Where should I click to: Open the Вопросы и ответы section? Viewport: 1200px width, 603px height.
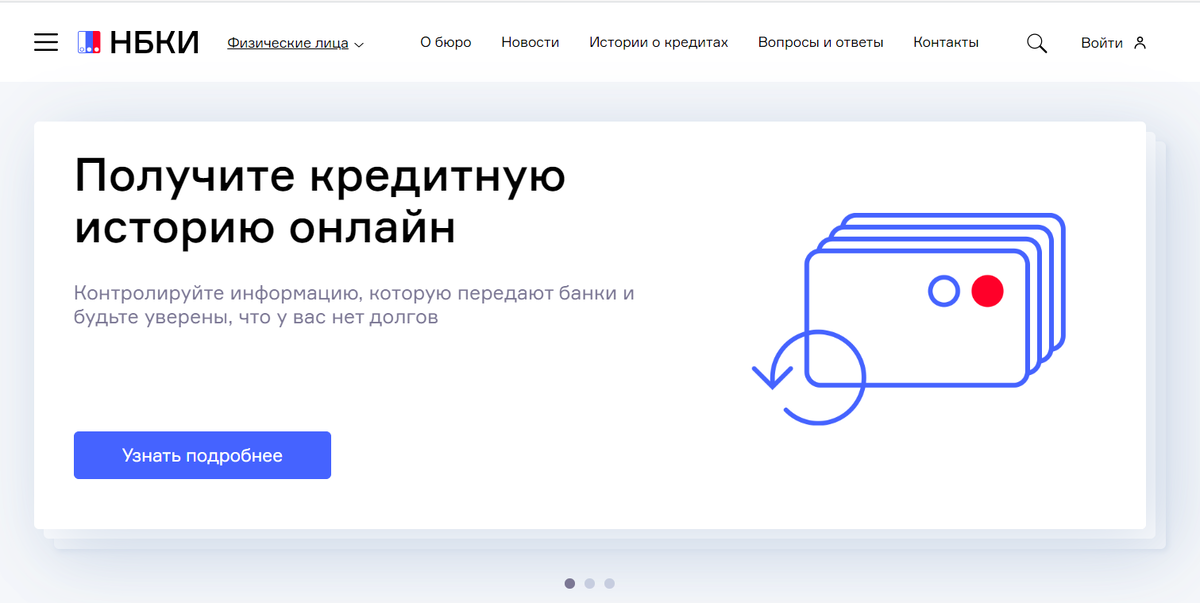[x=821, y=42]
